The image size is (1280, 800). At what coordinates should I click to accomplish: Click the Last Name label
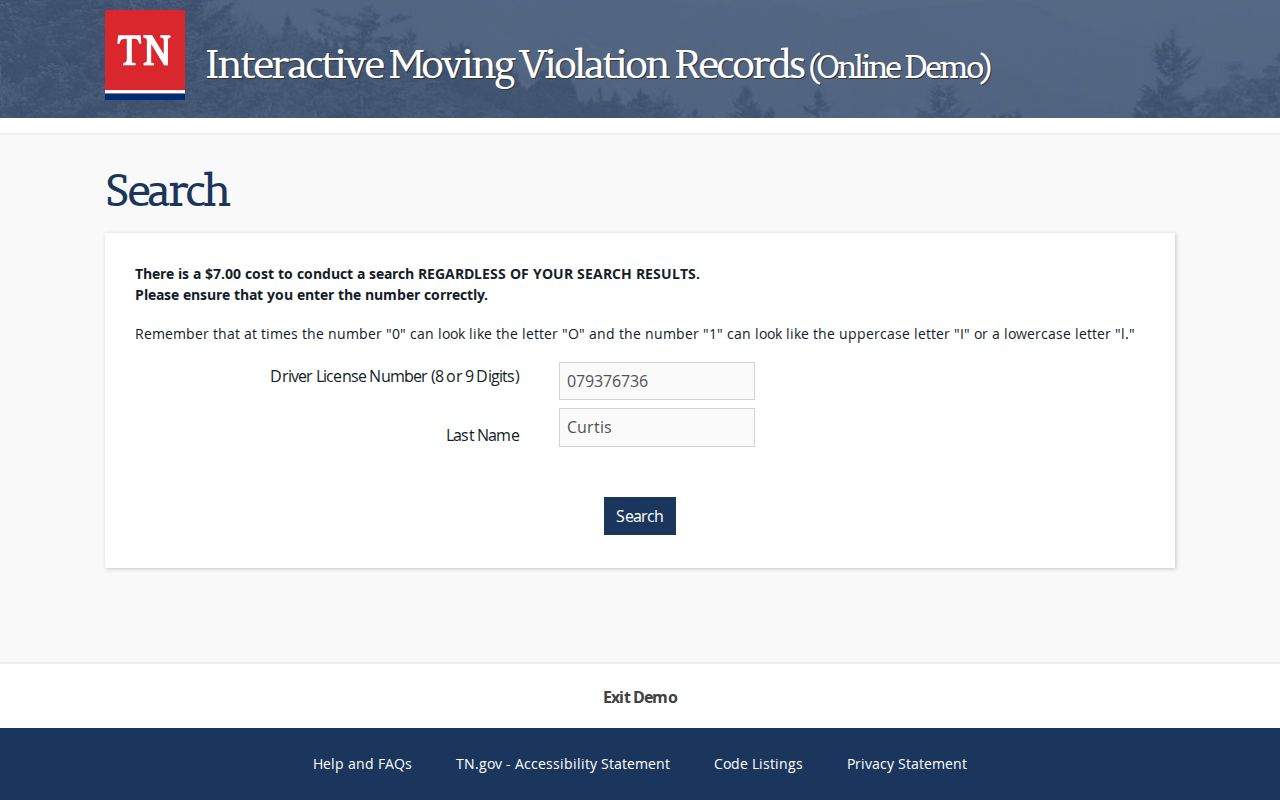pyautogui.click(x=483, y=435)
